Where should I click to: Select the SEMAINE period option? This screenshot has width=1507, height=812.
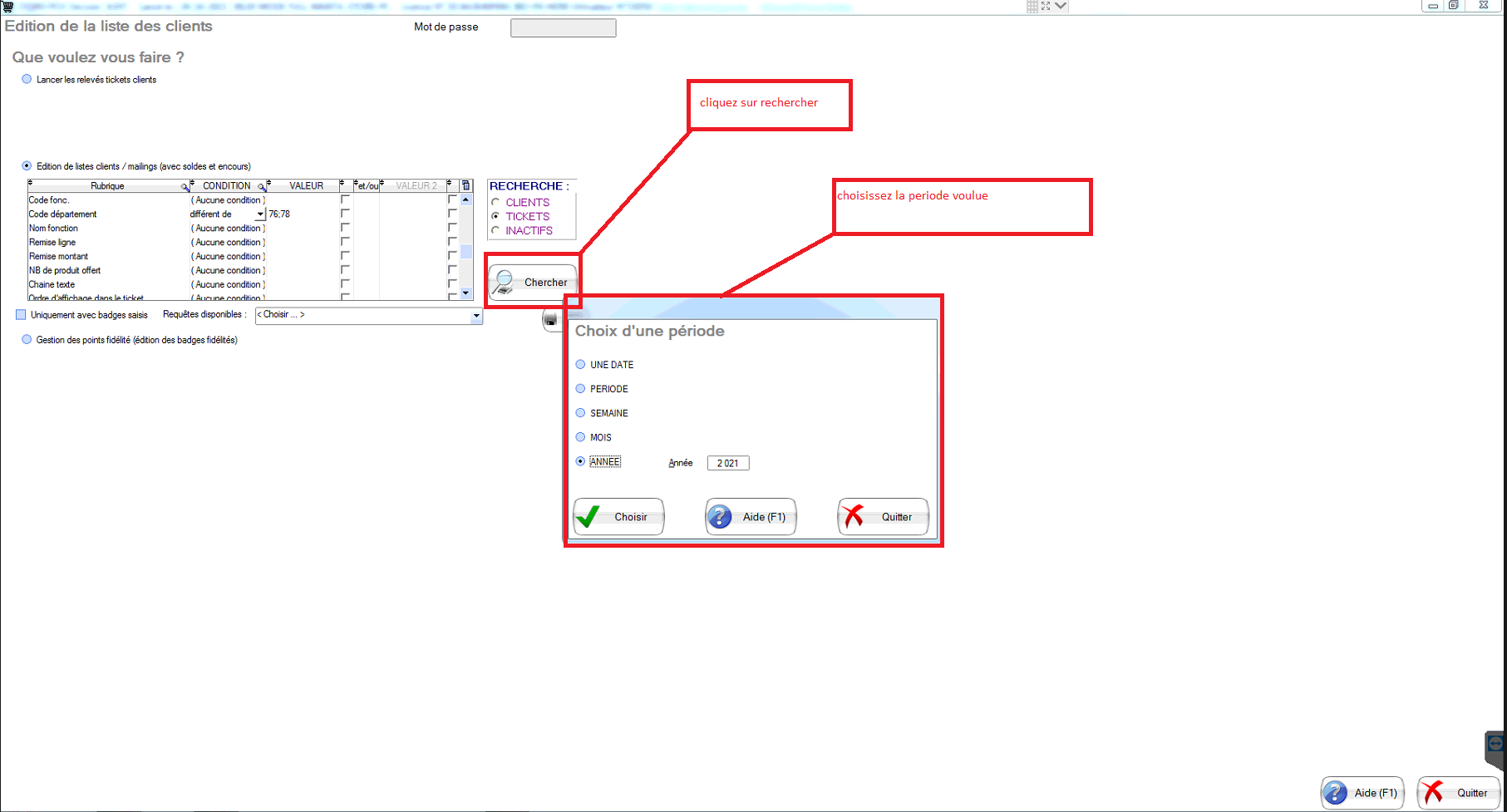(580, 413)
